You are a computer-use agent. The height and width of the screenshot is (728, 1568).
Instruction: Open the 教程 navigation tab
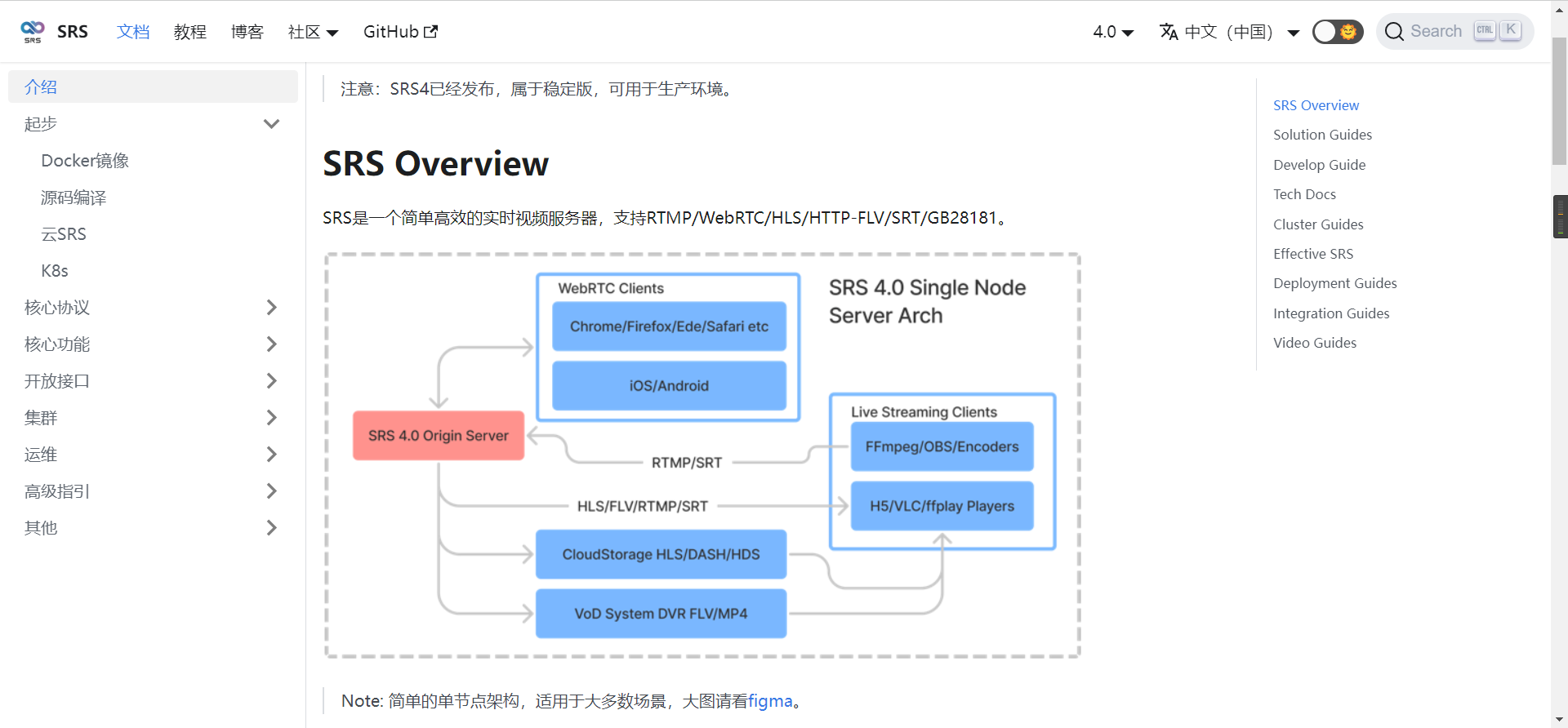(190, 32)
